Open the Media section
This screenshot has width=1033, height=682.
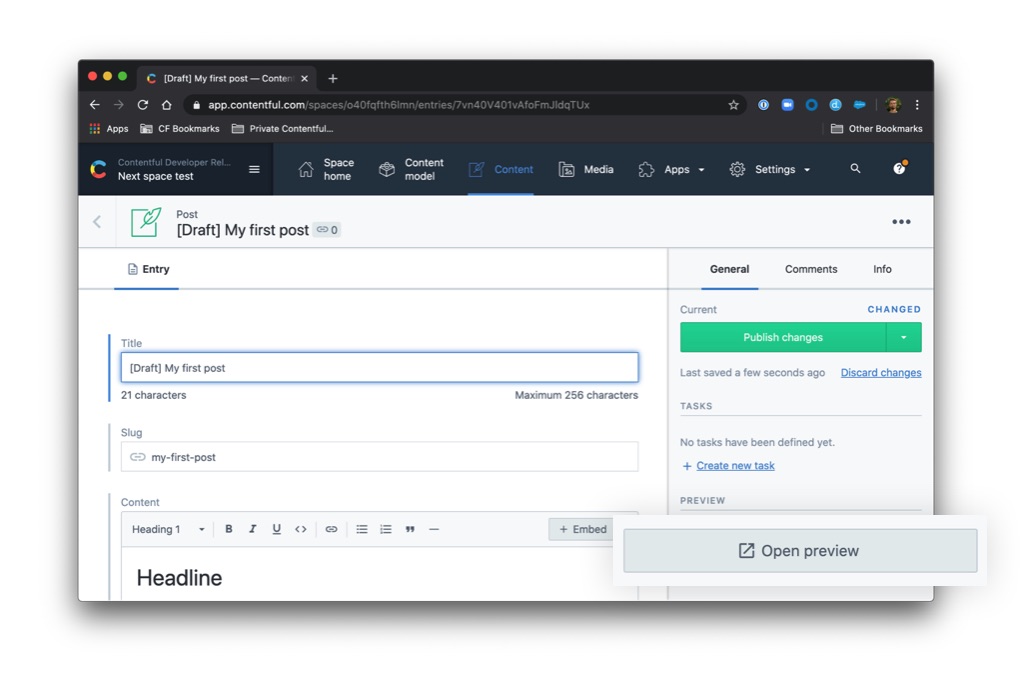tap(586, 169)
